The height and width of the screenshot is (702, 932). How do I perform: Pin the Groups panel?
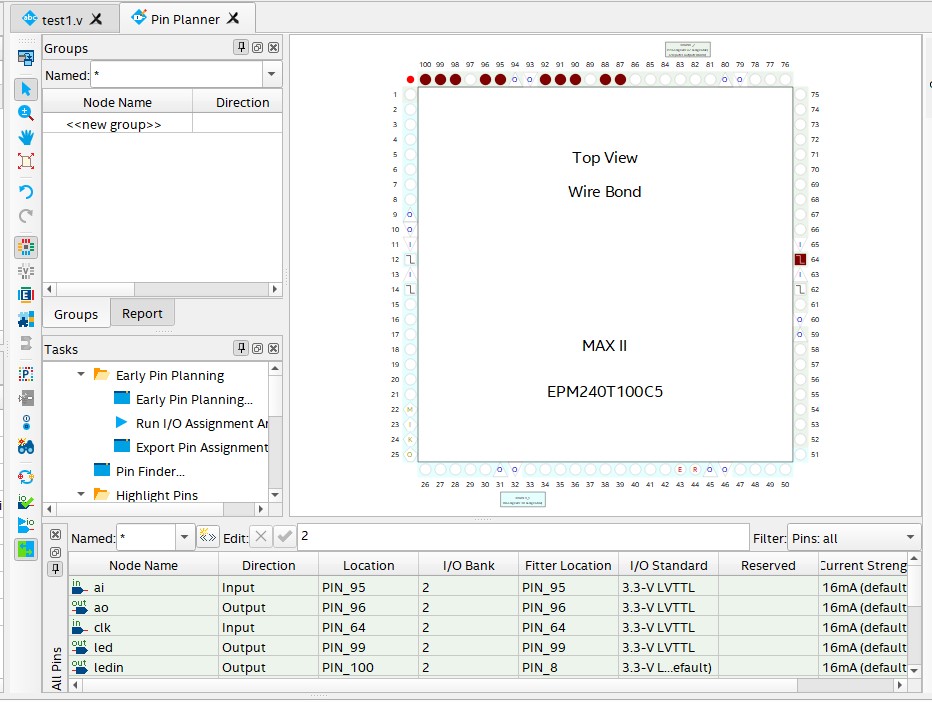pyautogui.click(x=241, y=47)
